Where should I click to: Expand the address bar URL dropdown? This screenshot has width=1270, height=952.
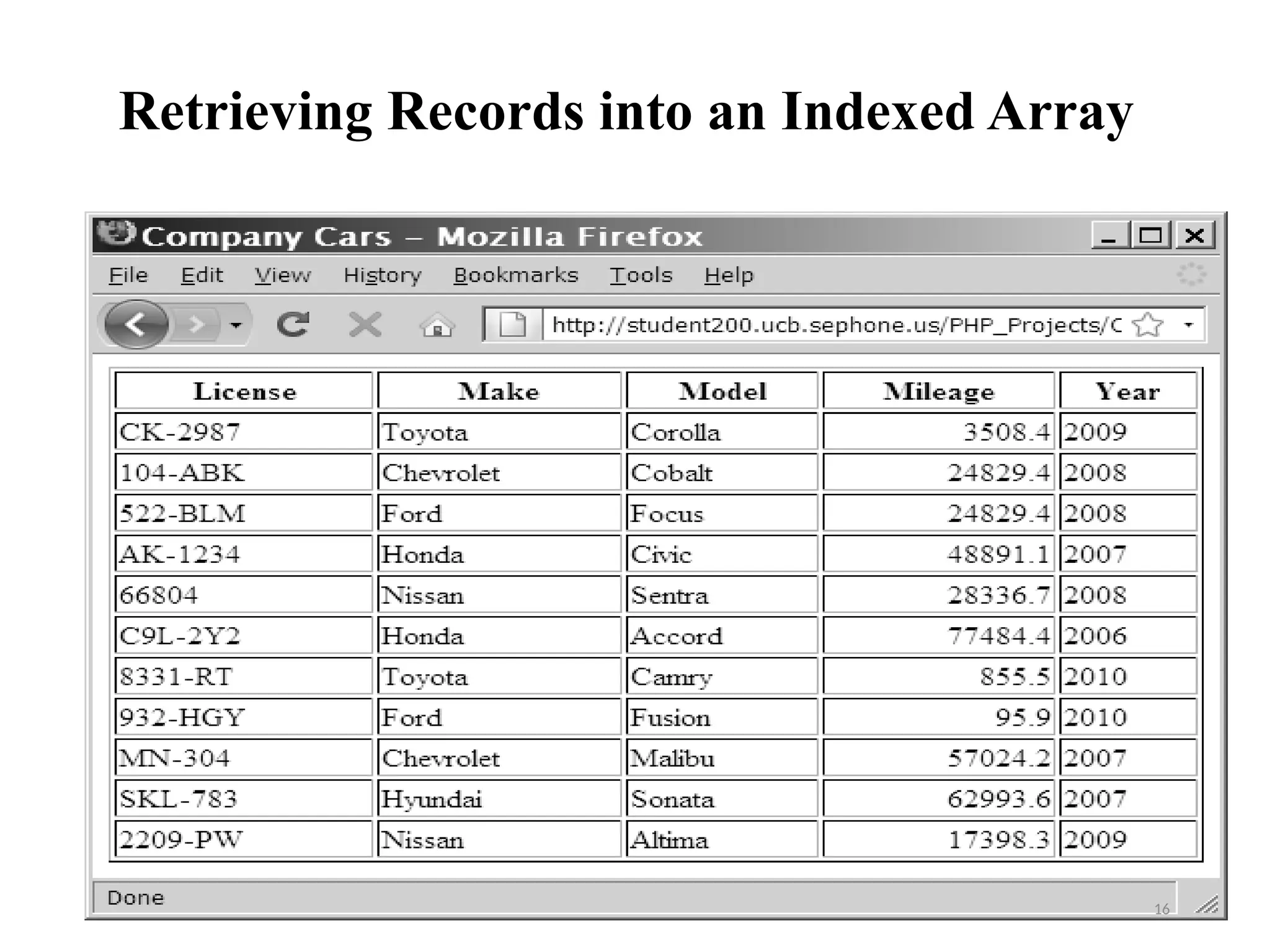click(x=1188, y=324)
